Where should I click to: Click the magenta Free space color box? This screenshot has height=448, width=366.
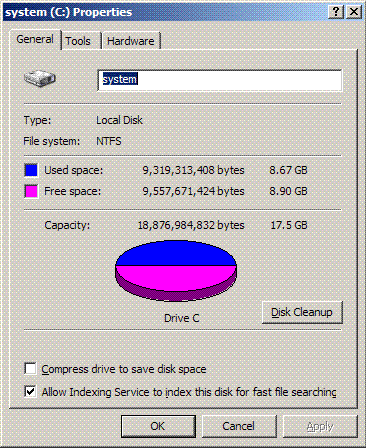31,191
